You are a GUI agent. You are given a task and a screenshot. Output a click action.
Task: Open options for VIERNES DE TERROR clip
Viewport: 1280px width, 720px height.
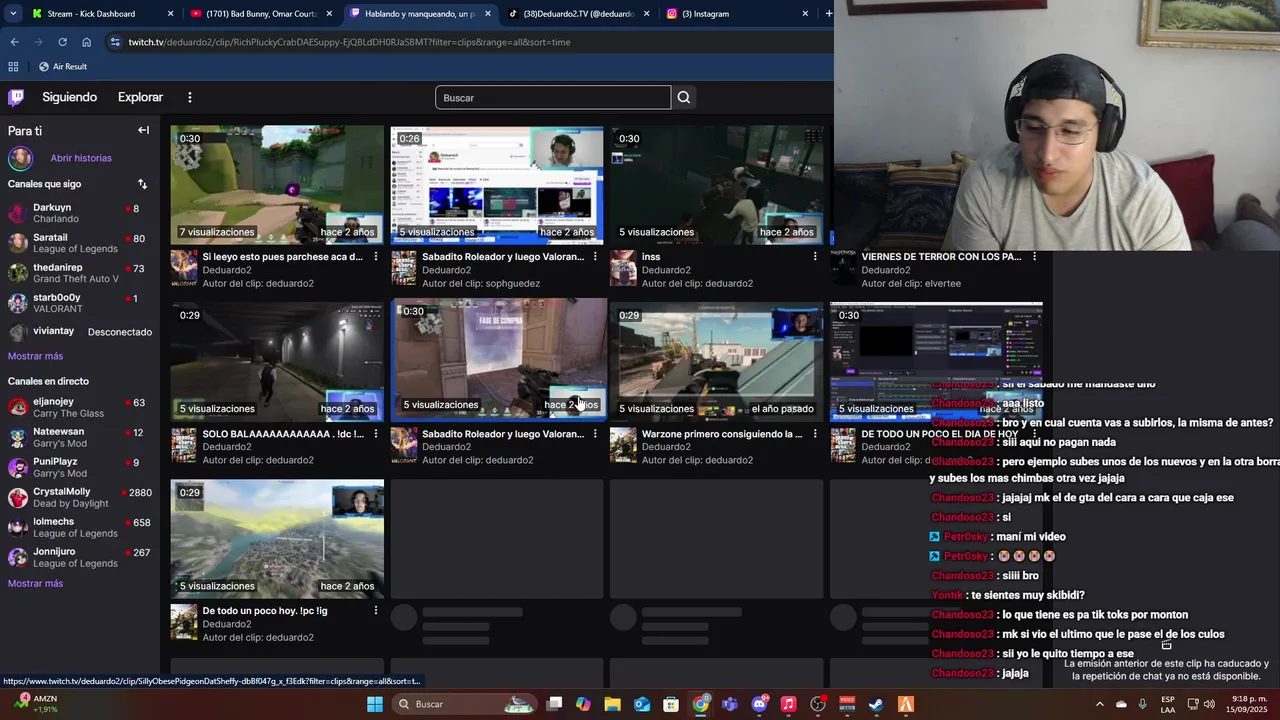(1034, 257)
